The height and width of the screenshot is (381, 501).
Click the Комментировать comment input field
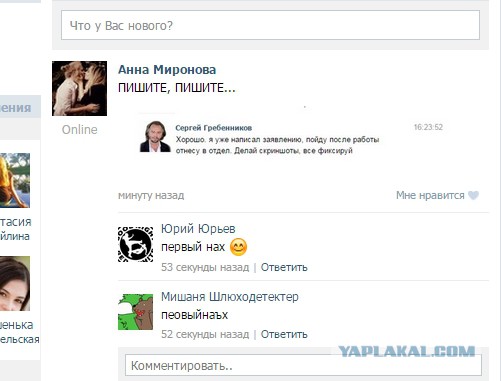303,365
